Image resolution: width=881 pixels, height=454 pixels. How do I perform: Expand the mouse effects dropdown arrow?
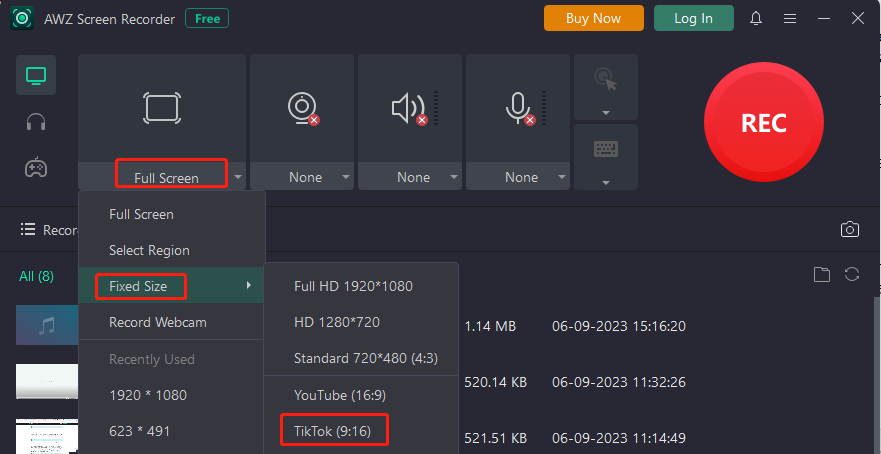pos(606,113)
